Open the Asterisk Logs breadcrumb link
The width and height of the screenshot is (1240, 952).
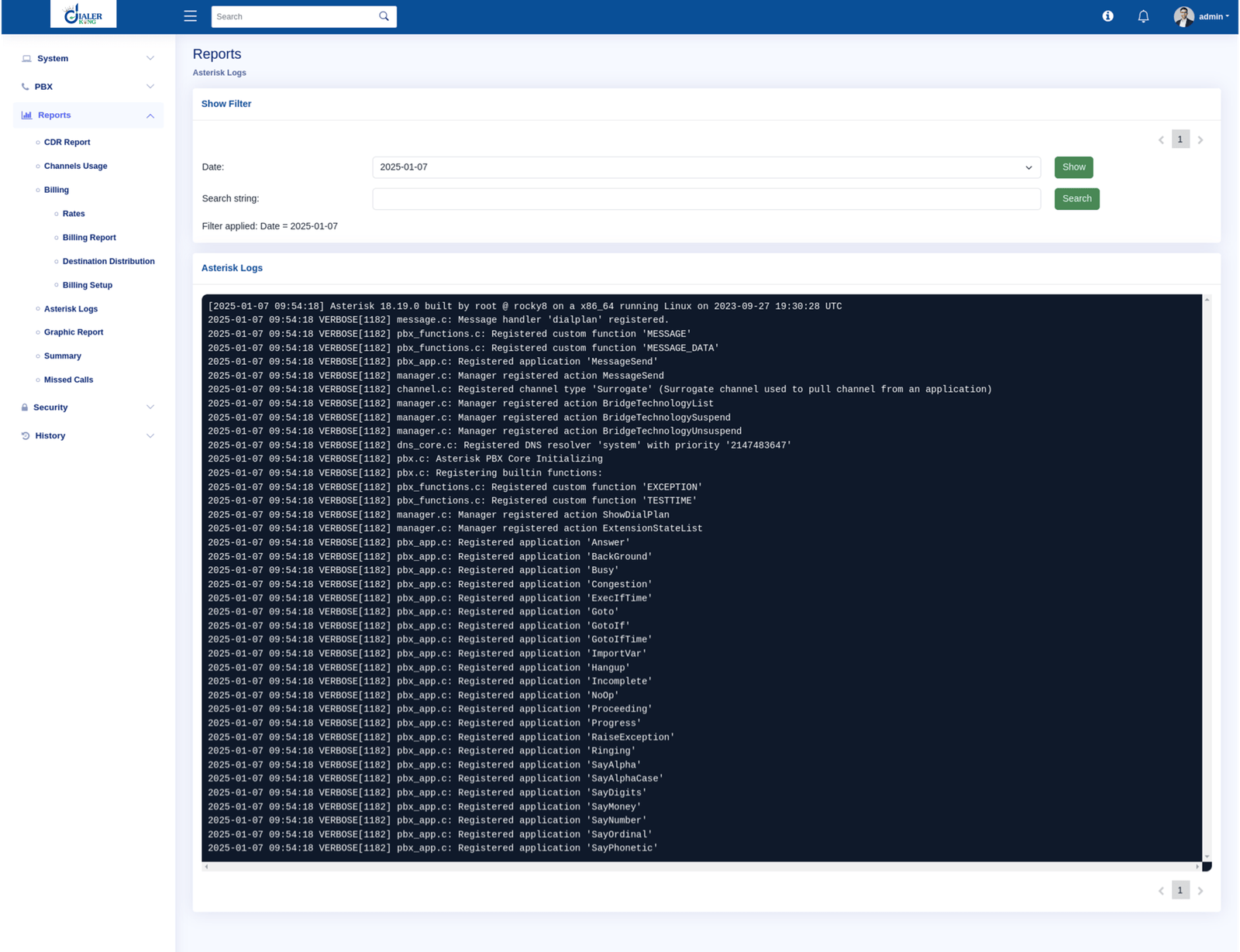pos(219,72)
